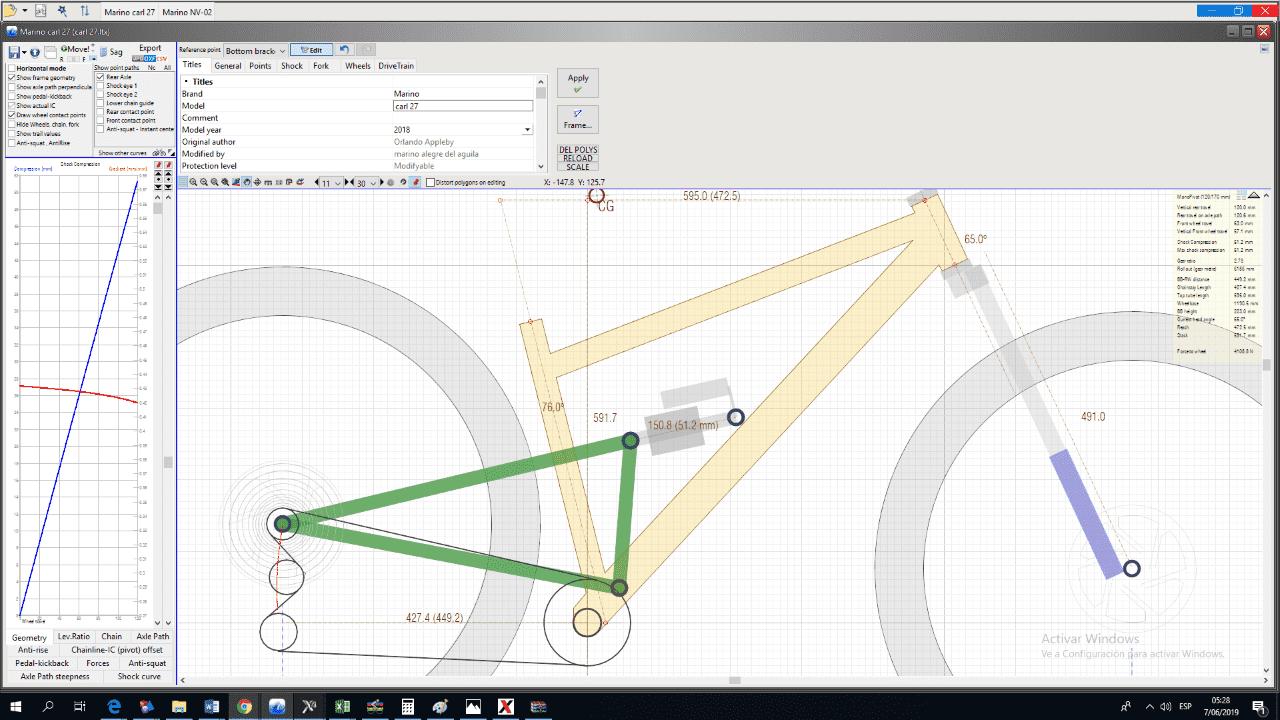1280x720 pixels.
Task: Open the Calculator from the taskbar
Action: (x=407, y=706)
